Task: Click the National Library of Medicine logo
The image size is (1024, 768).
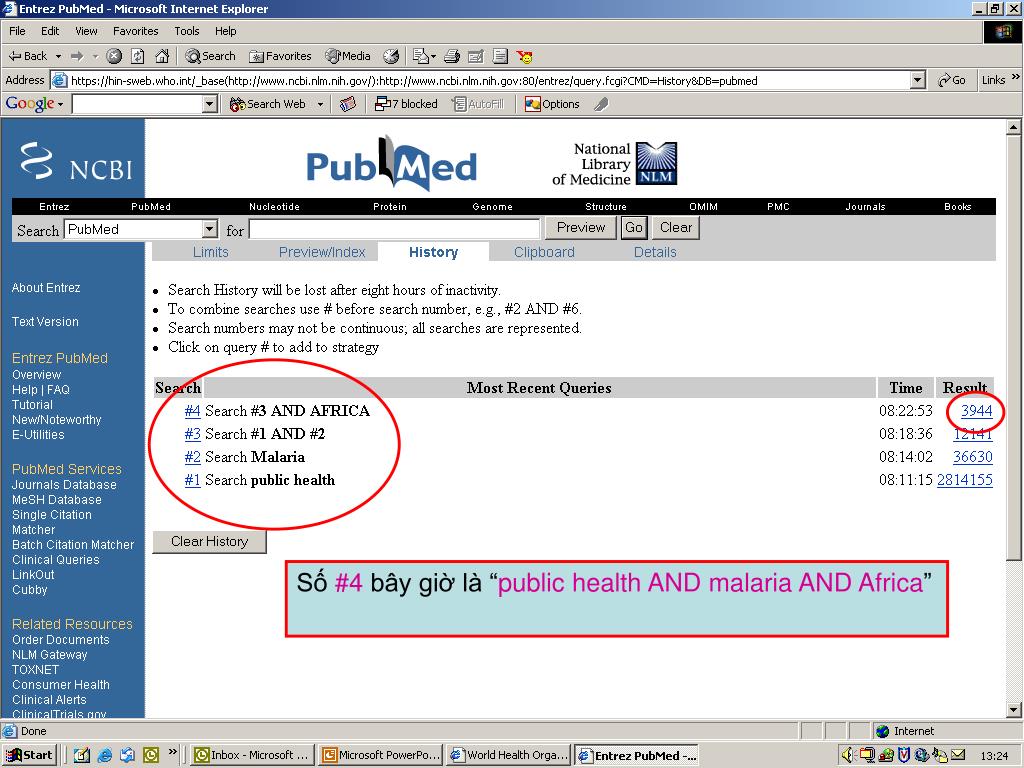Action: 614,164
